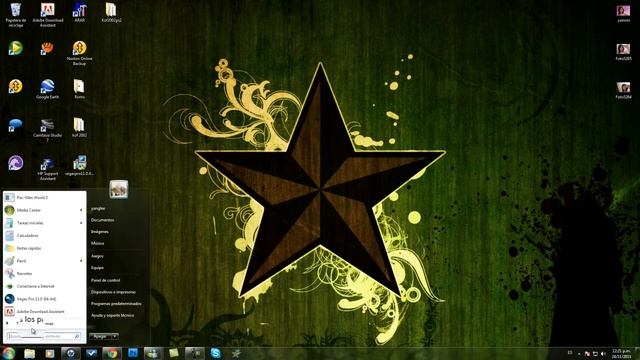Expand the Tareas iniciales submenu arrow
This screenshot has height=360, width=640.
(x=81, y=223)
